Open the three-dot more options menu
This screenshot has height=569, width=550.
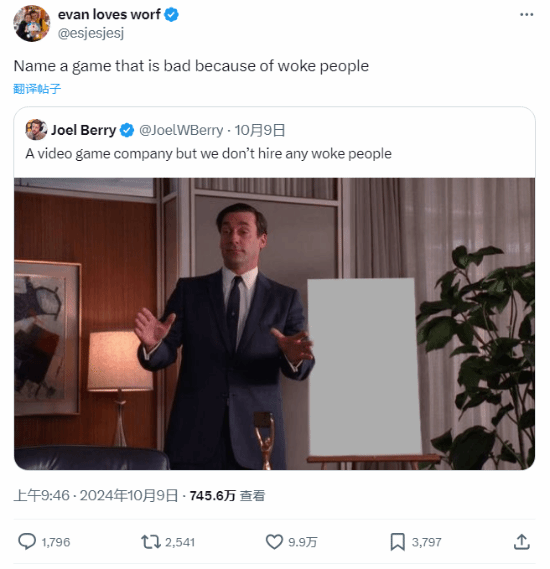tap(526, 15)
